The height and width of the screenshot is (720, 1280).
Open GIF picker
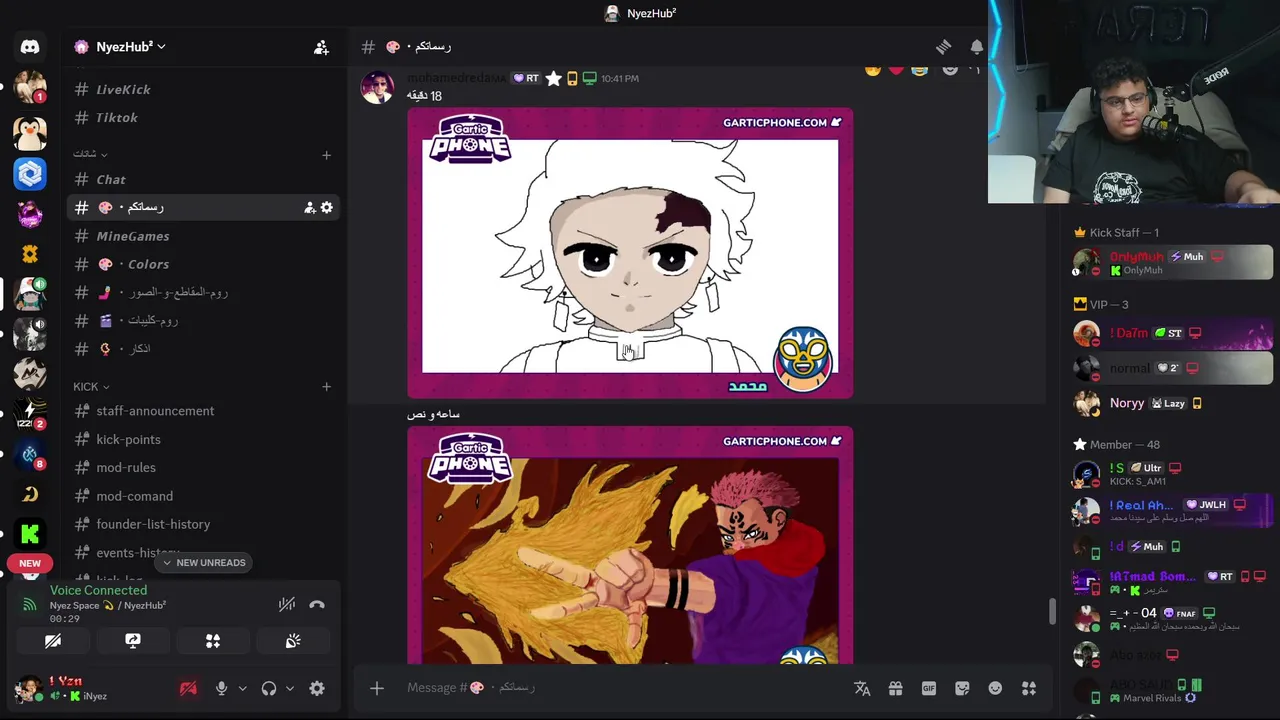929,688
